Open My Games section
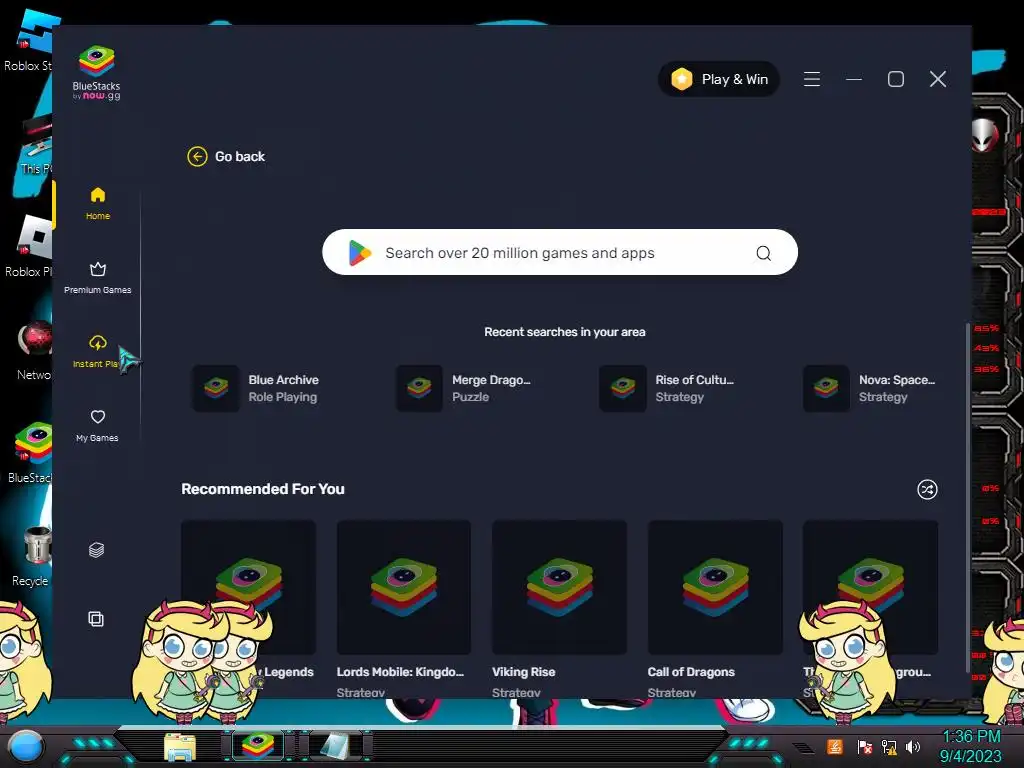1024x768 pixels. point(97,425)
